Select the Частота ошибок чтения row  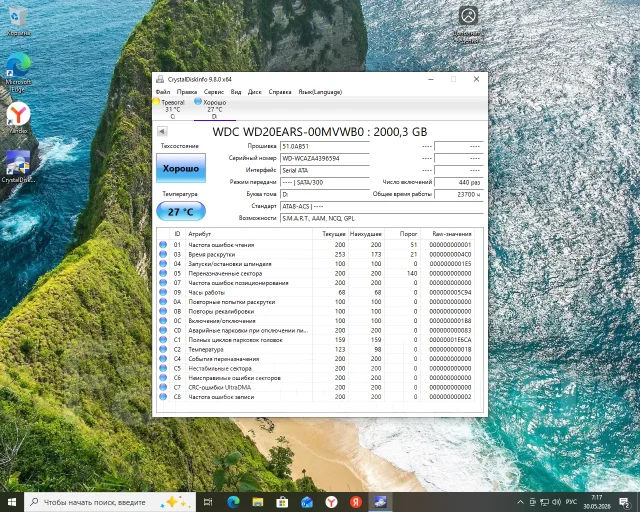coord(316,245)
